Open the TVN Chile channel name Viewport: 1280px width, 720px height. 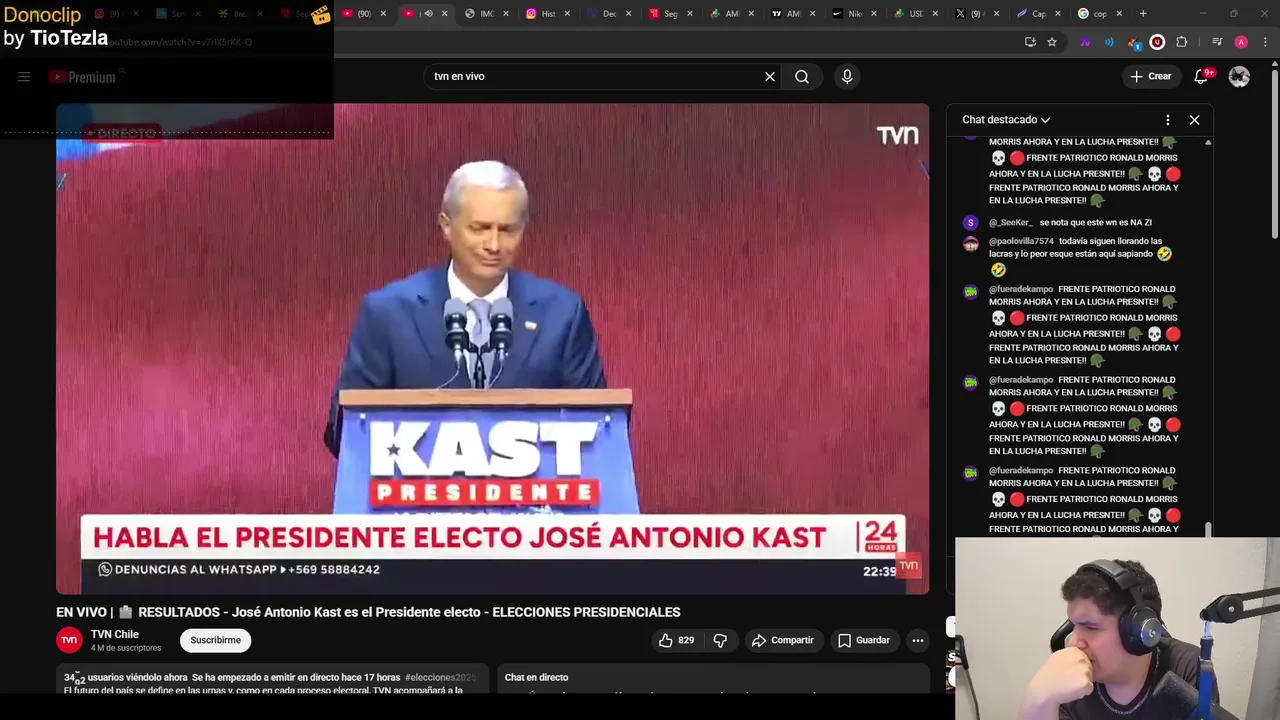pyautogui.click(x=115, y=634)
